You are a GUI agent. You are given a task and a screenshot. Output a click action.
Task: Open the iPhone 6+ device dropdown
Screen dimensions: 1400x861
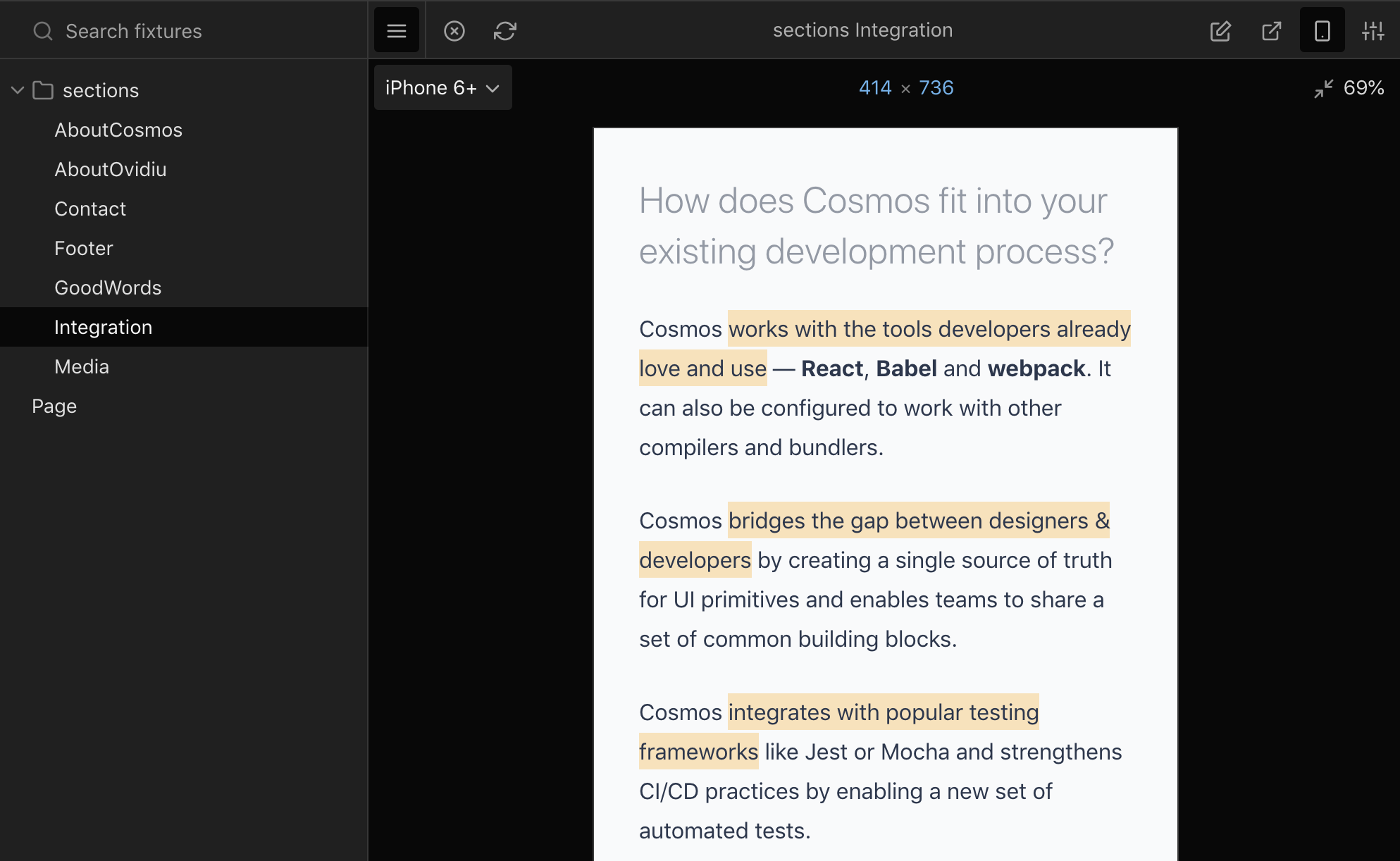(442, 88)
